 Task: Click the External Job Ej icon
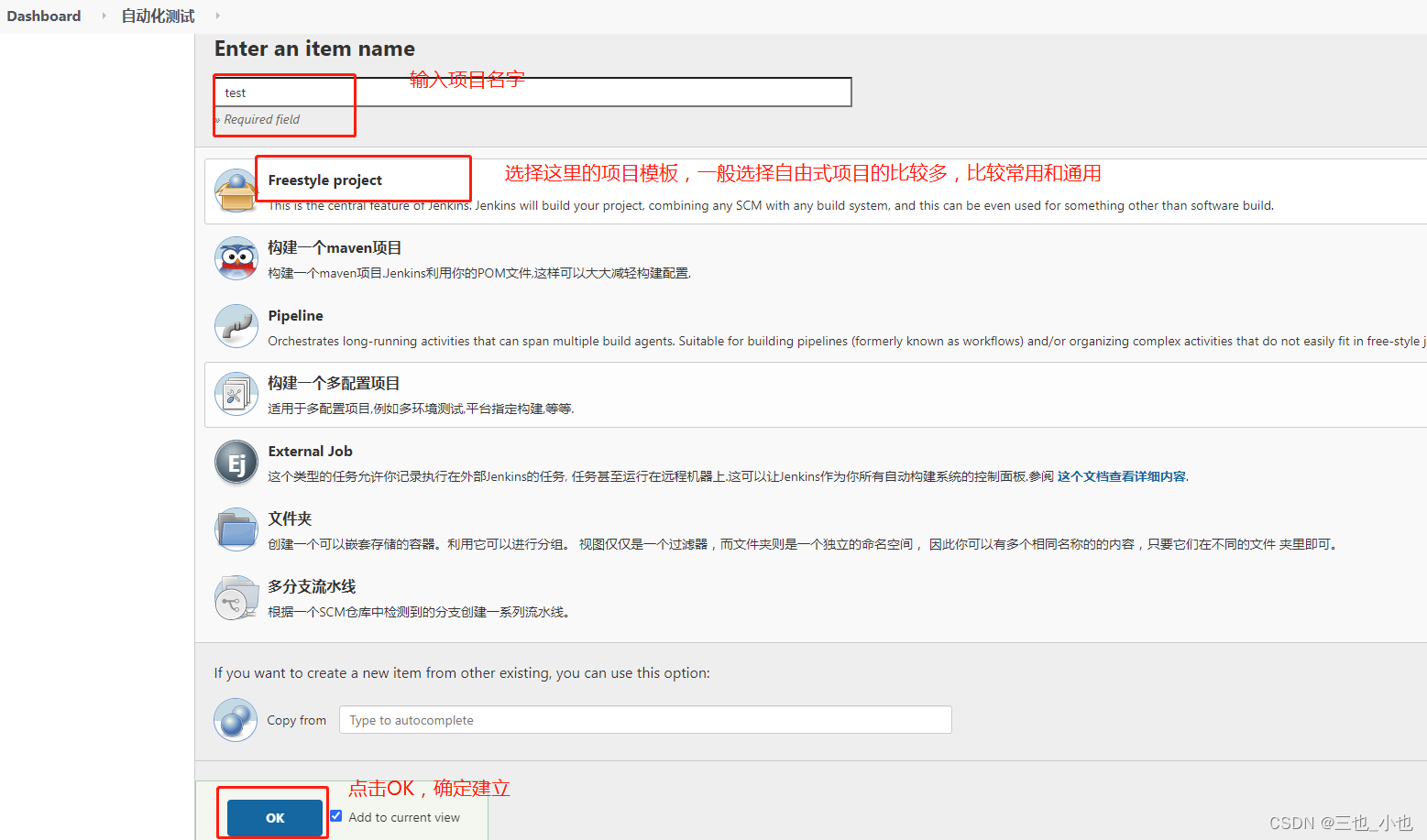(236, 462)
